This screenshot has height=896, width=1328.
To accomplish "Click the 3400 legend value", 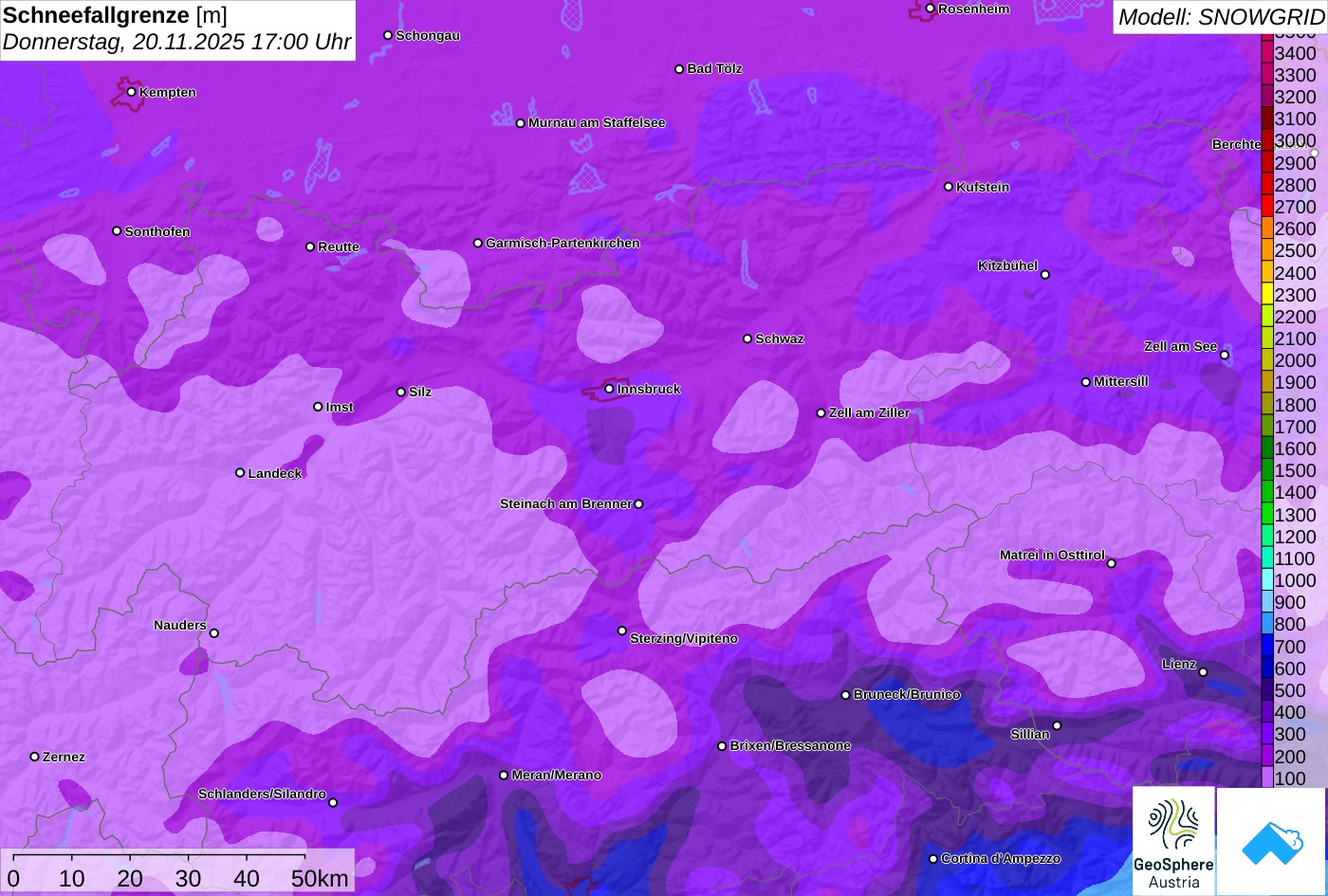I will 1295,53.
